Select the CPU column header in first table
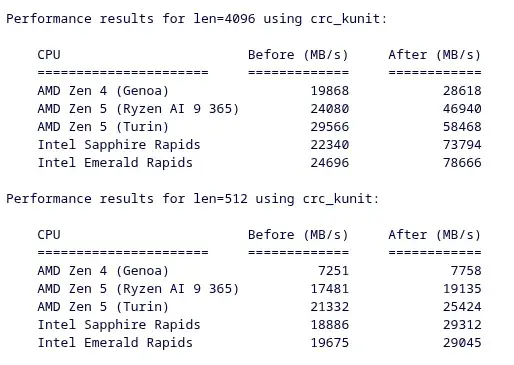This screenshot has height=365, width=514. 49,55
